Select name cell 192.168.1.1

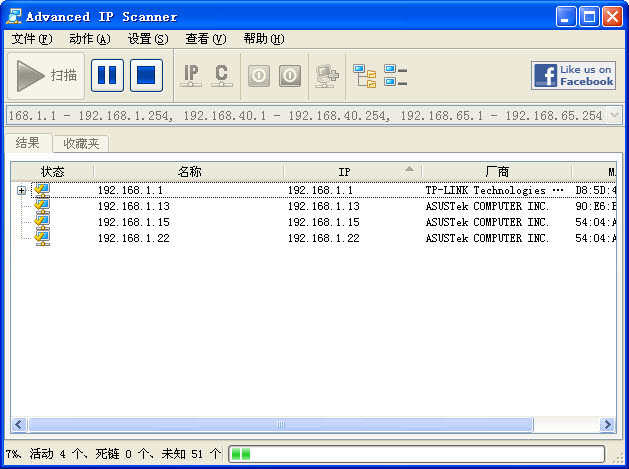[130, 190]
